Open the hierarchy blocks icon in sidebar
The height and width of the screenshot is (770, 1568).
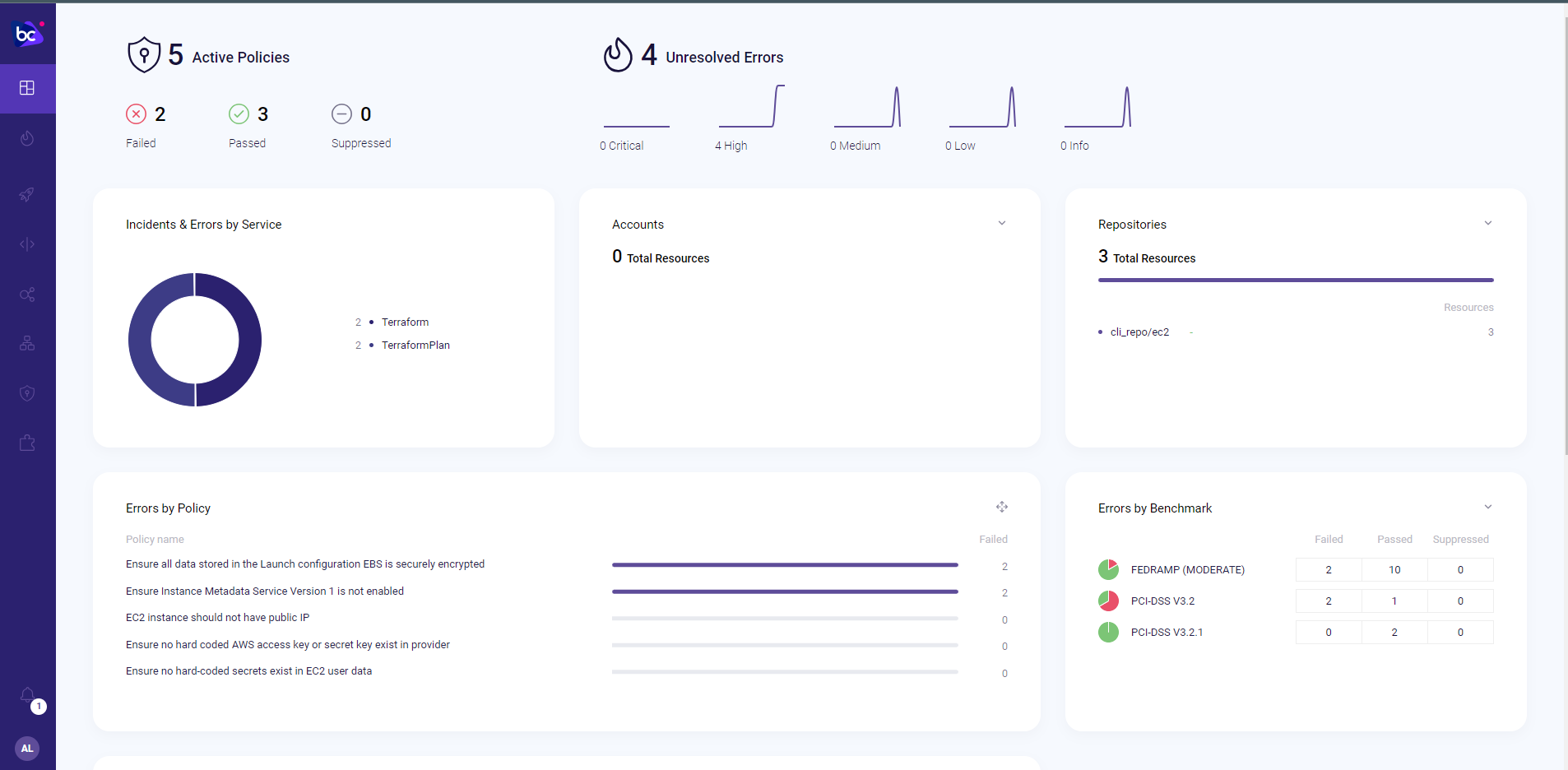[x=27, y=344]
